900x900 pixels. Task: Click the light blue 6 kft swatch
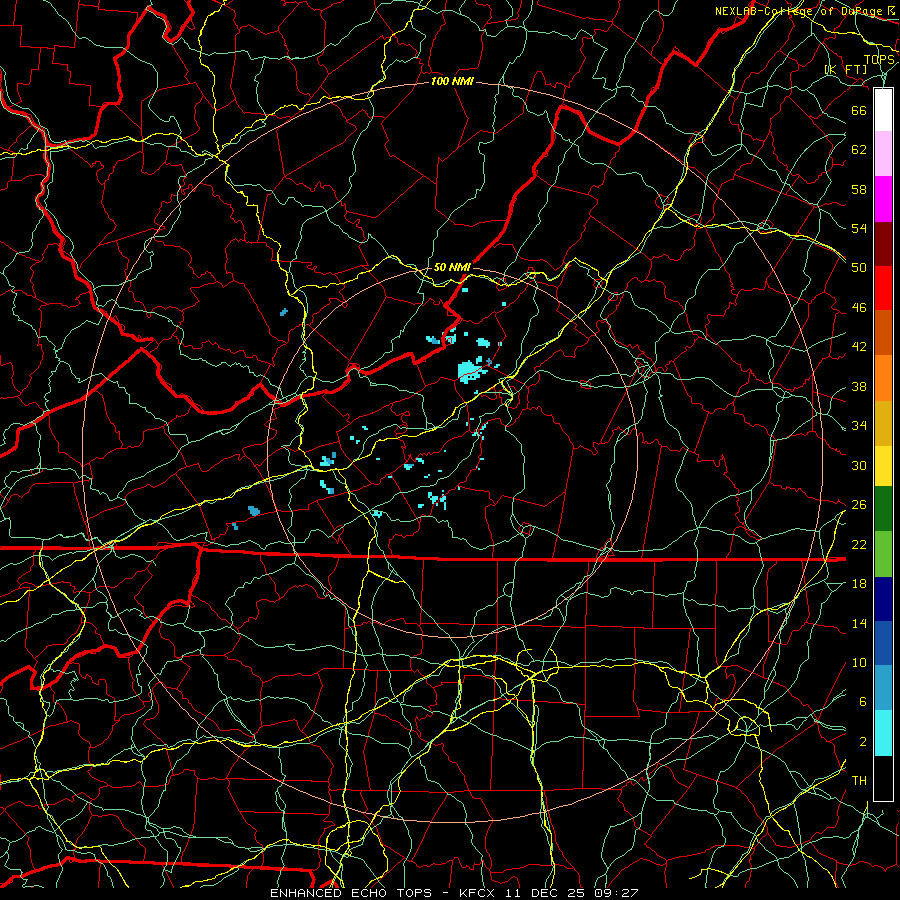pos(883,688)
